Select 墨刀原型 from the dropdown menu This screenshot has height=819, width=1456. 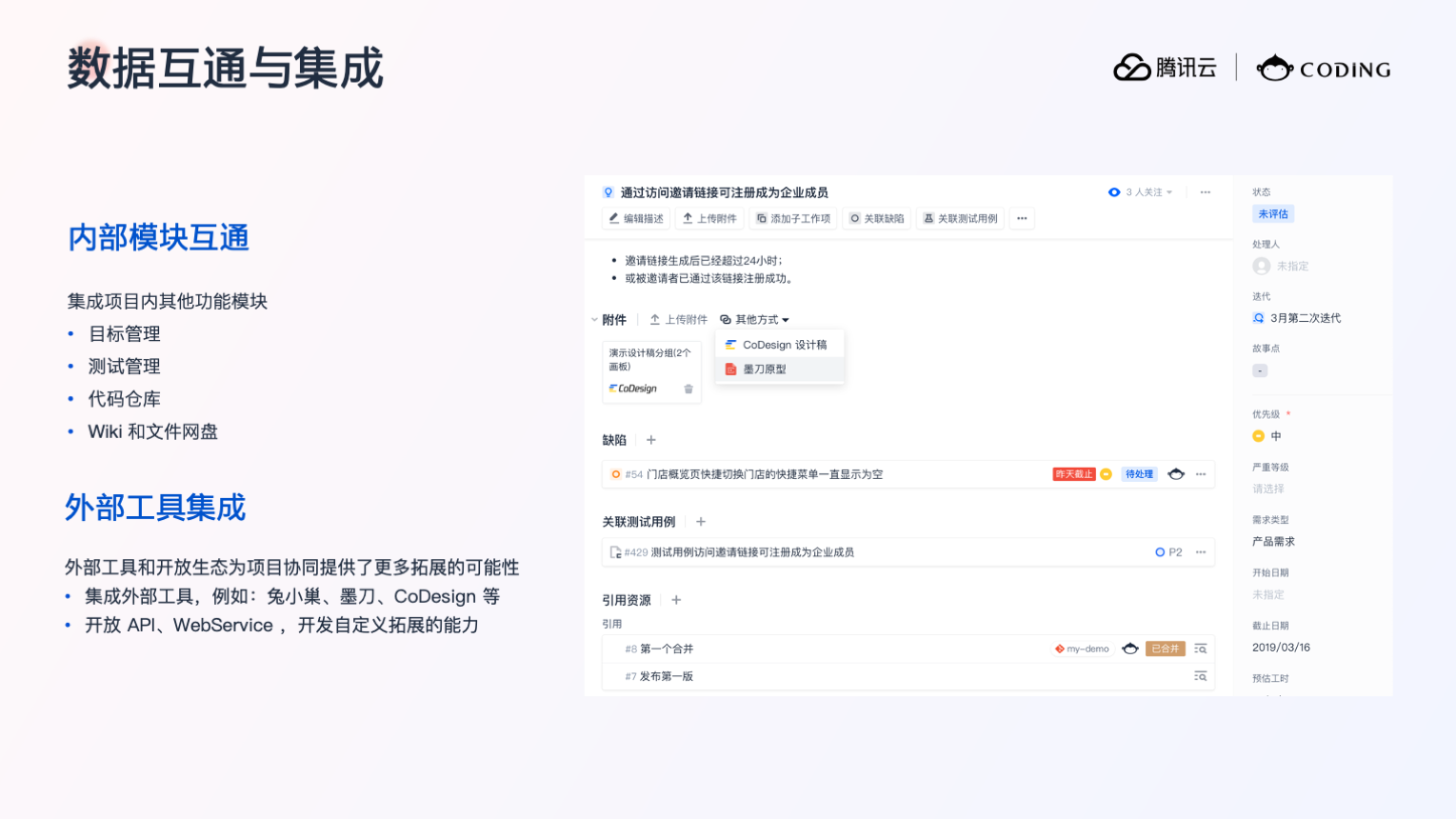[x=779, y=370]
